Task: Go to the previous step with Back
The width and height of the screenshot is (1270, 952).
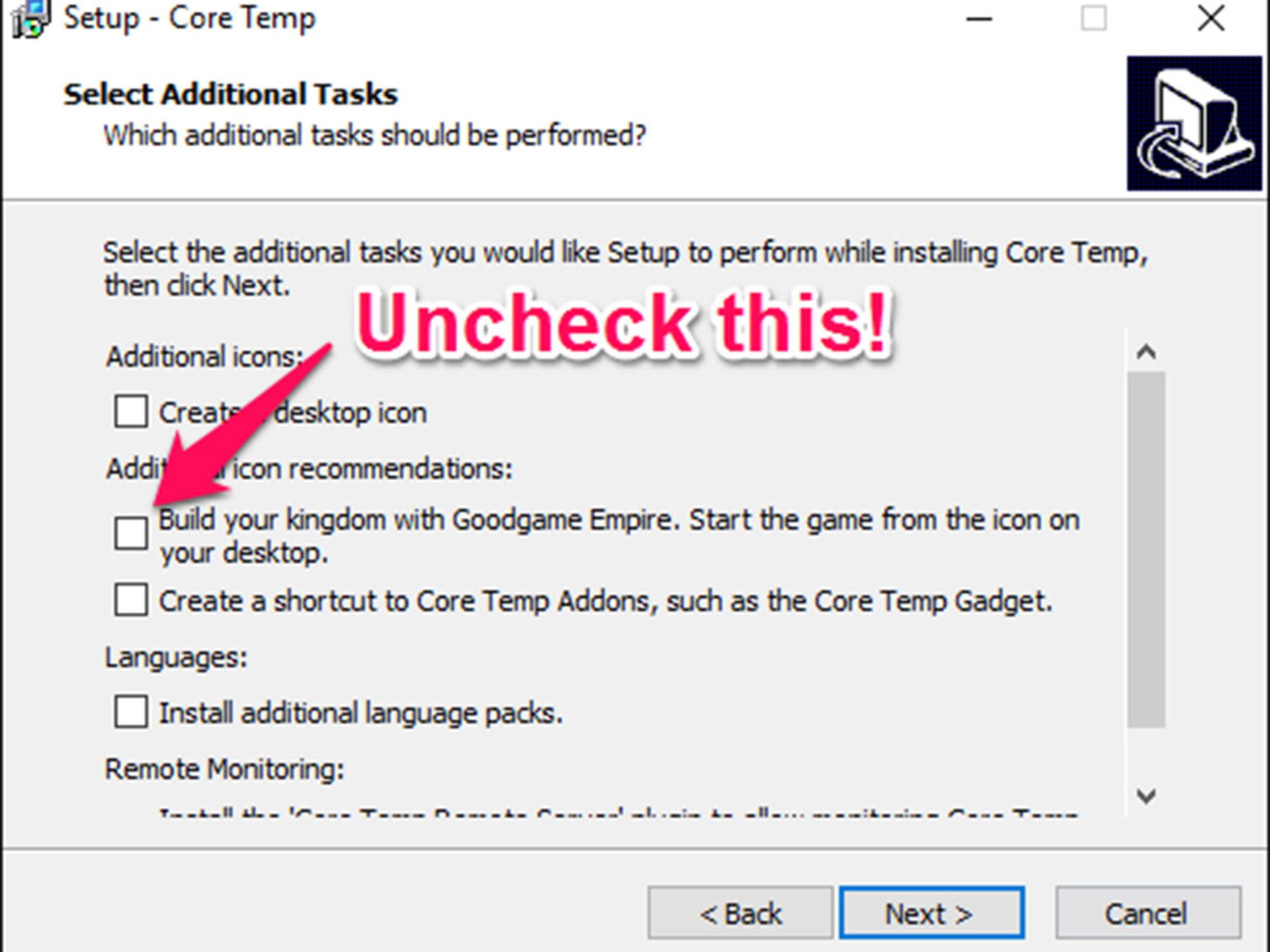Action: [x=740, y=914]
